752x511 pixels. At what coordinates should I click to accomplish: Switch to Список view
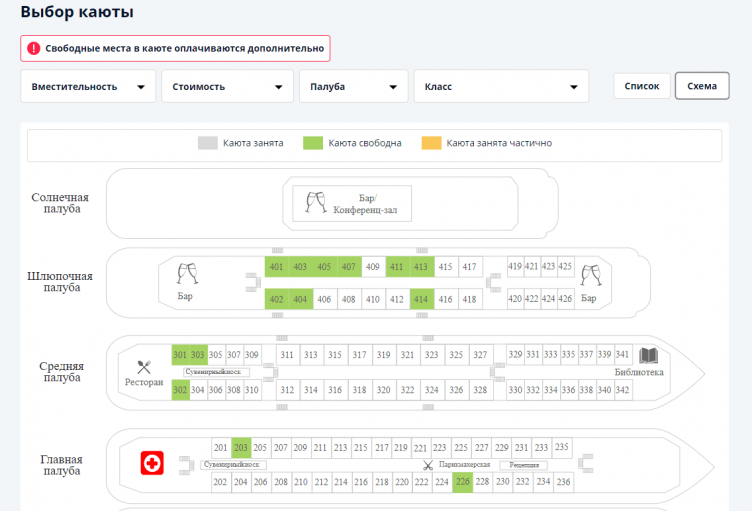pos(641,86)
